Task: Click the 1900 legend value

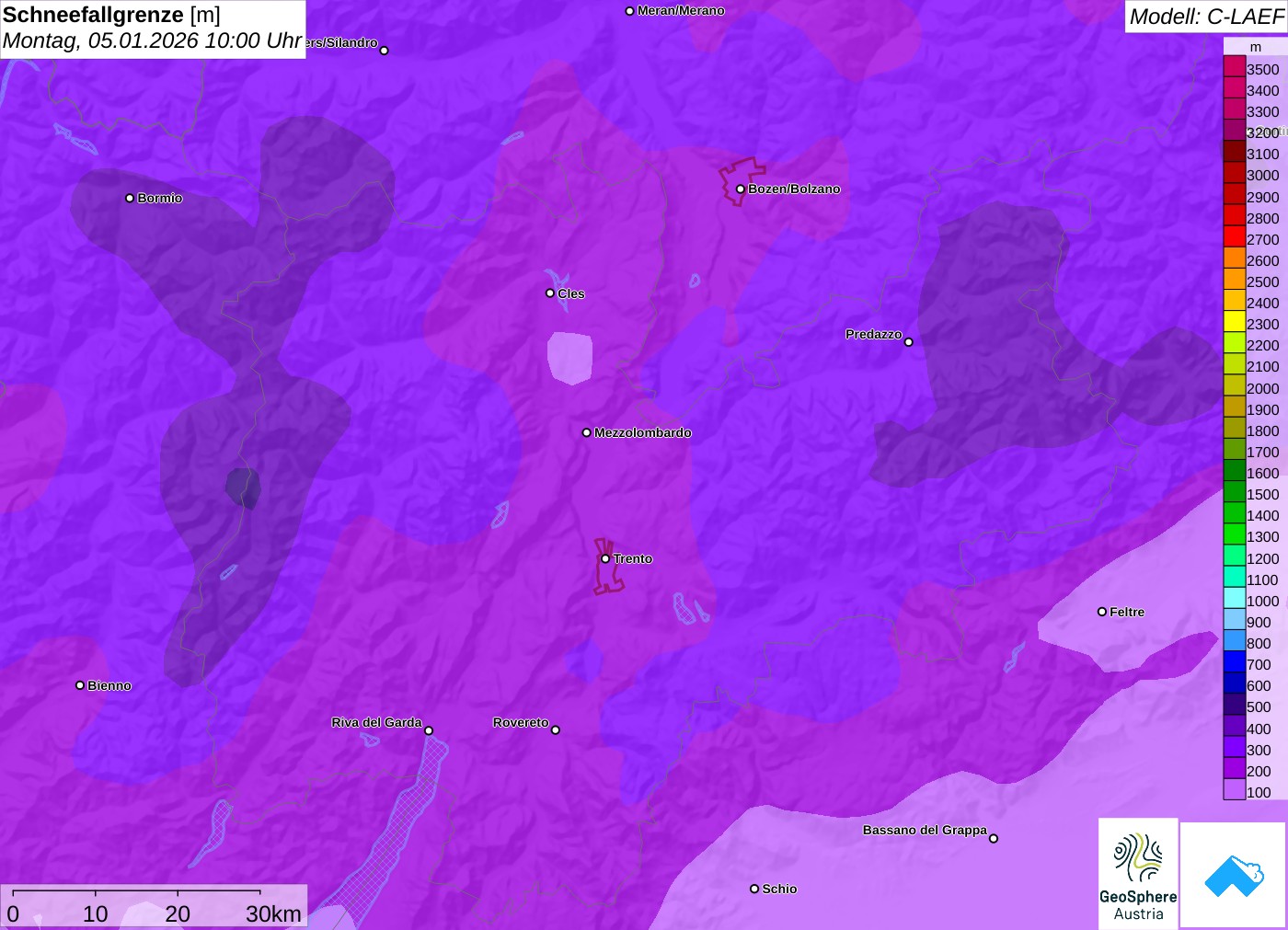Action: [x=1262, y=410]
